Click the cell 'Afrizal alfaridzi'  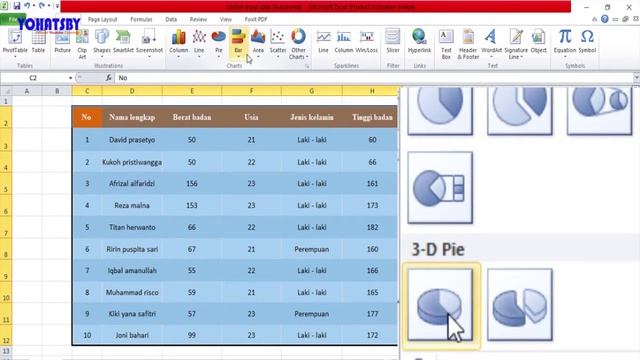[132, 184]
